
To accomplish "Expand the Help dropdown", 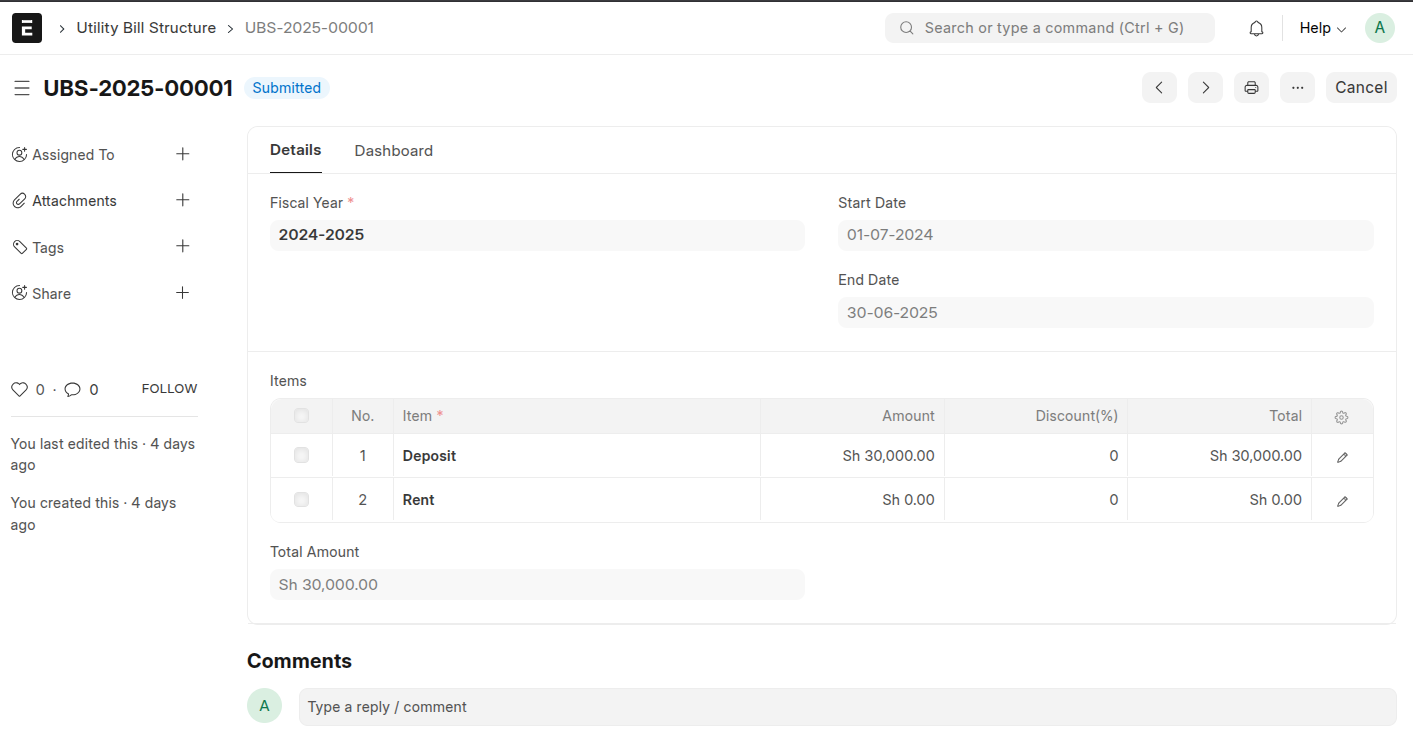I will click(x=1323, y=28).
